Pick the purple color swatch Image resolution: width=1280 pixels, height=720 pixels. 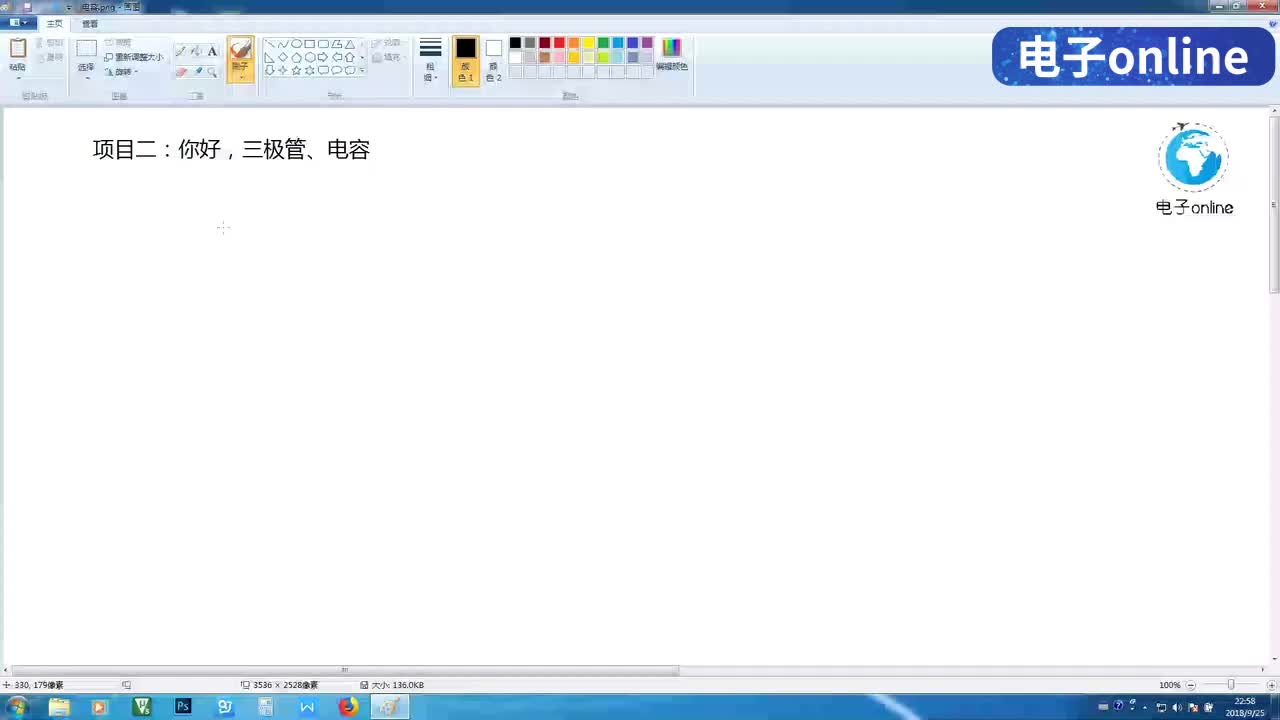coord(647,43)
